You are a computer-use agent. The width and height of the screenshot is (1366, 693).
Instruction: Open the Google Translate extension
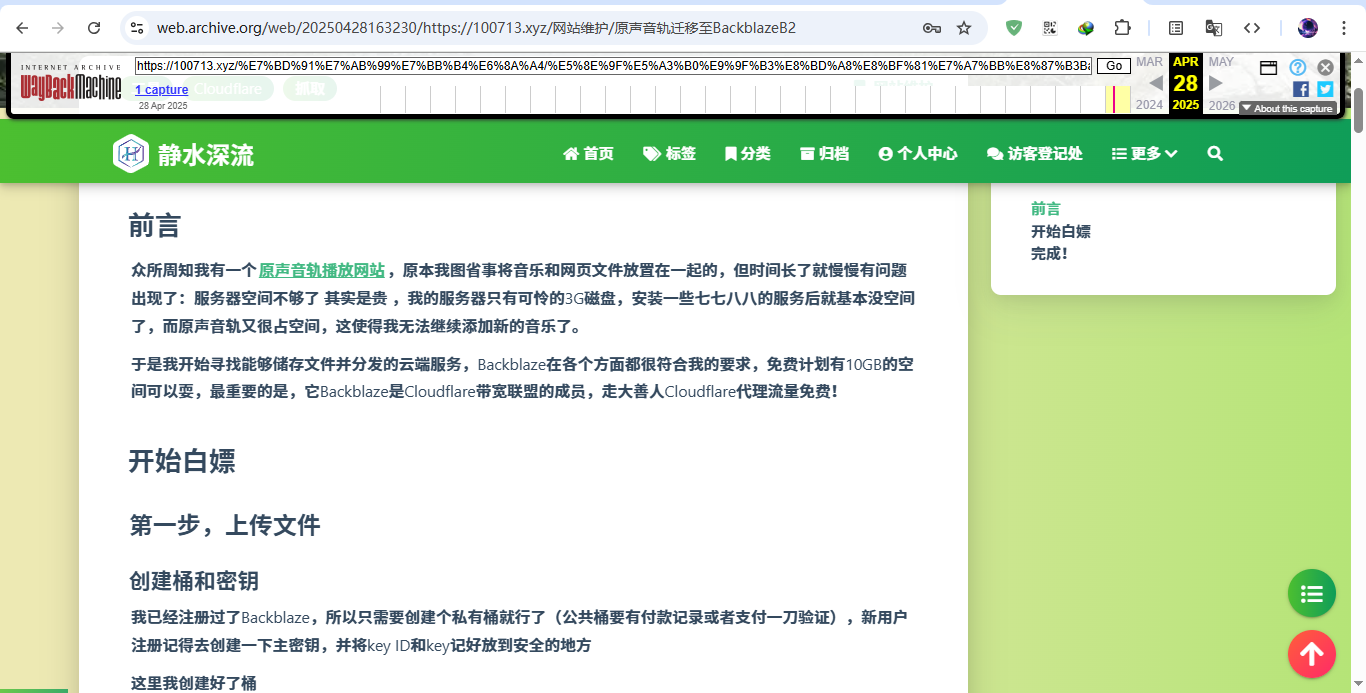[x=1214, y=28]
